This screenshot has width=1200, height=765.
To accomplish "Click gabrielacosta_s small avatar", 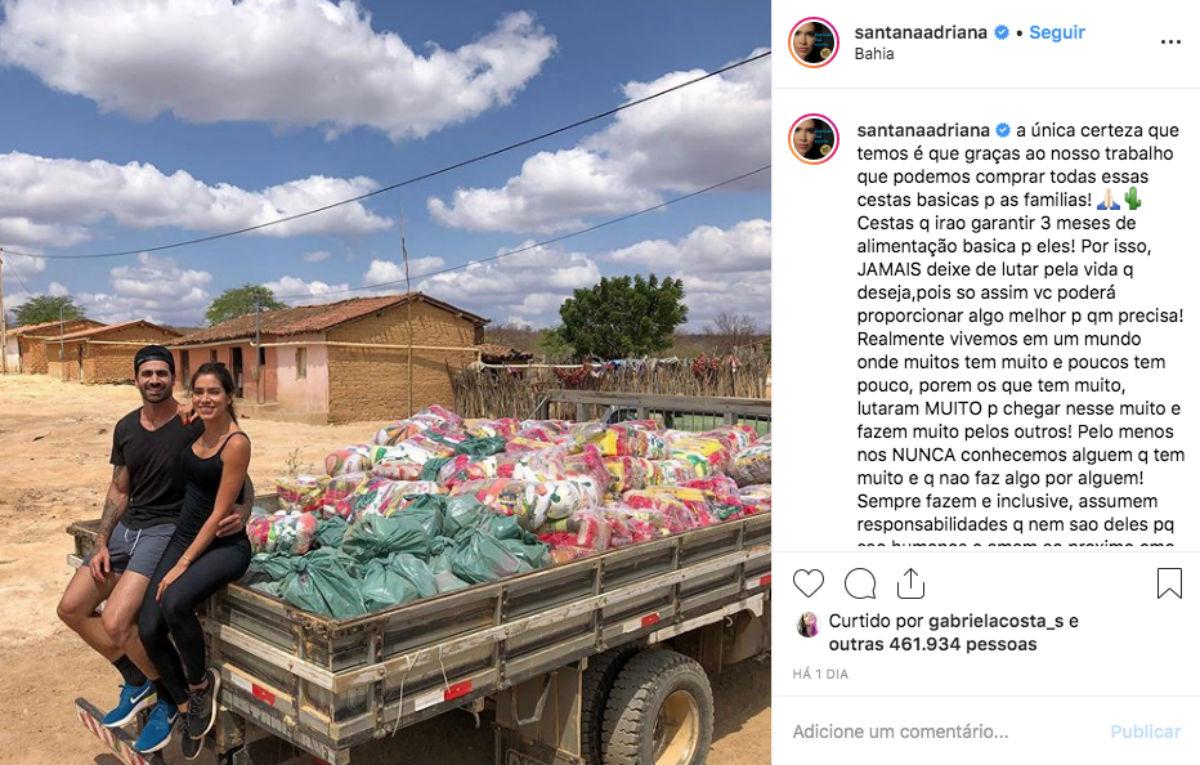I will point(806,625).
